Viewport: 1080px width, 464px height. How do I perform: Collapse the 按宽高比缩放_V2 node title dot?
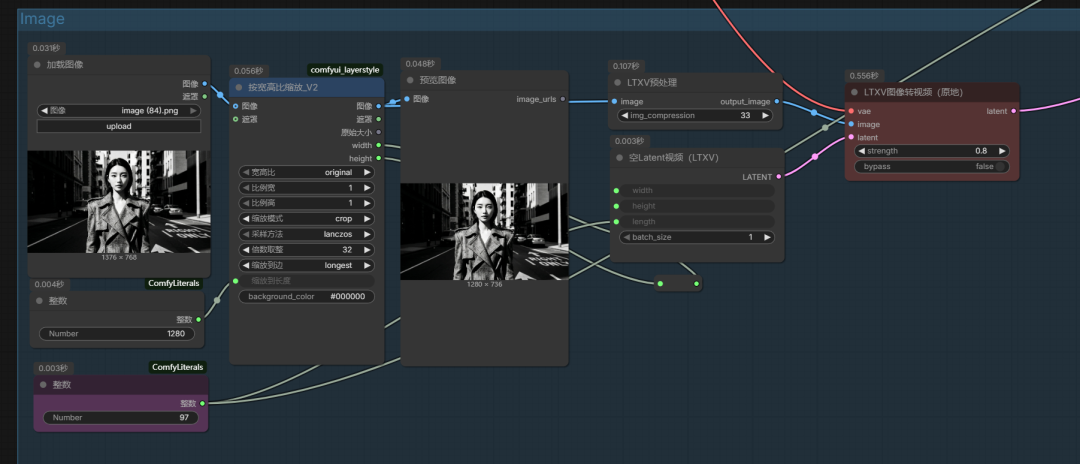tap(239, 87)
